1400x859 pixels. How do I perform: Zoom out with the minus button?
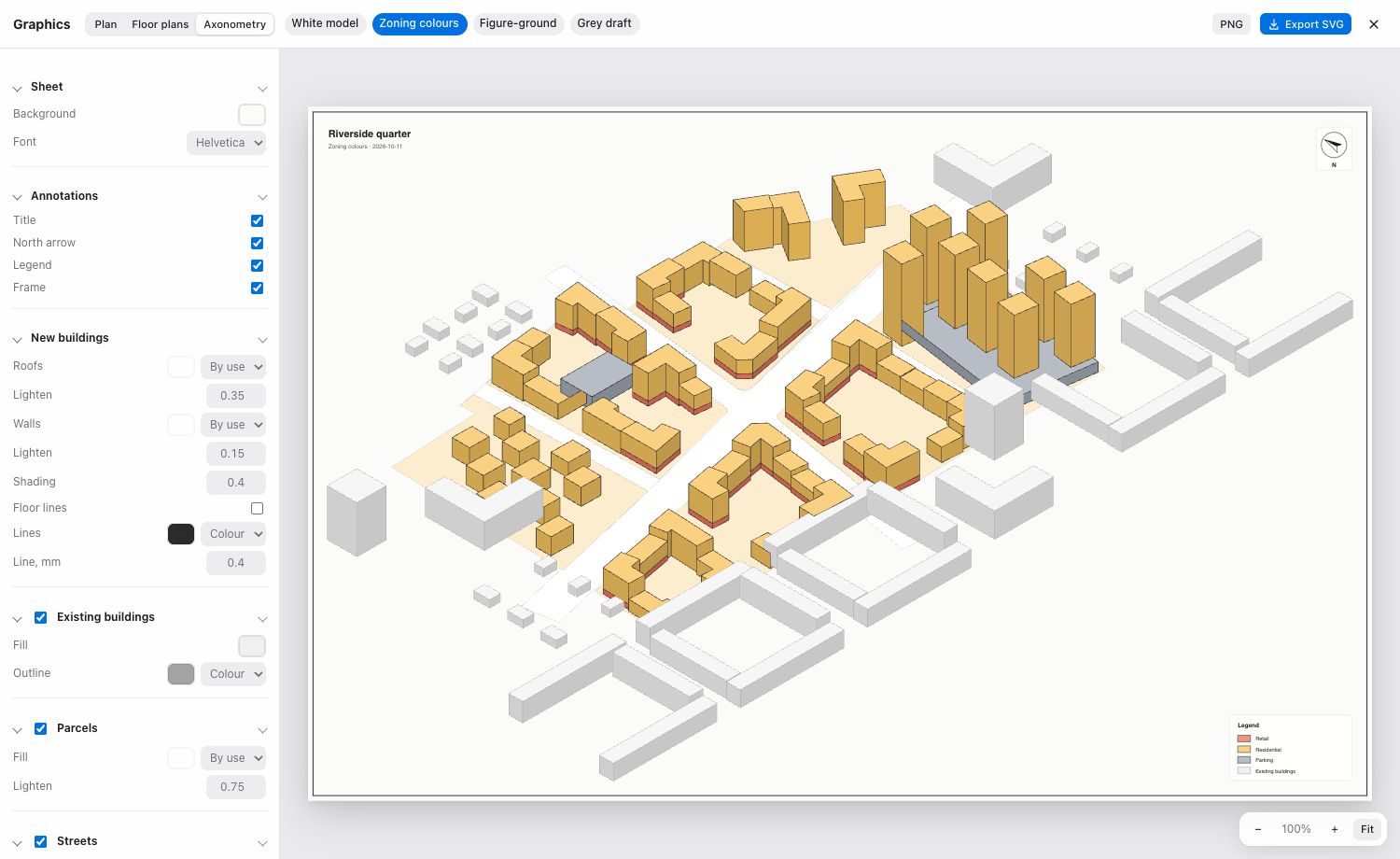(x=1258, y=829)
